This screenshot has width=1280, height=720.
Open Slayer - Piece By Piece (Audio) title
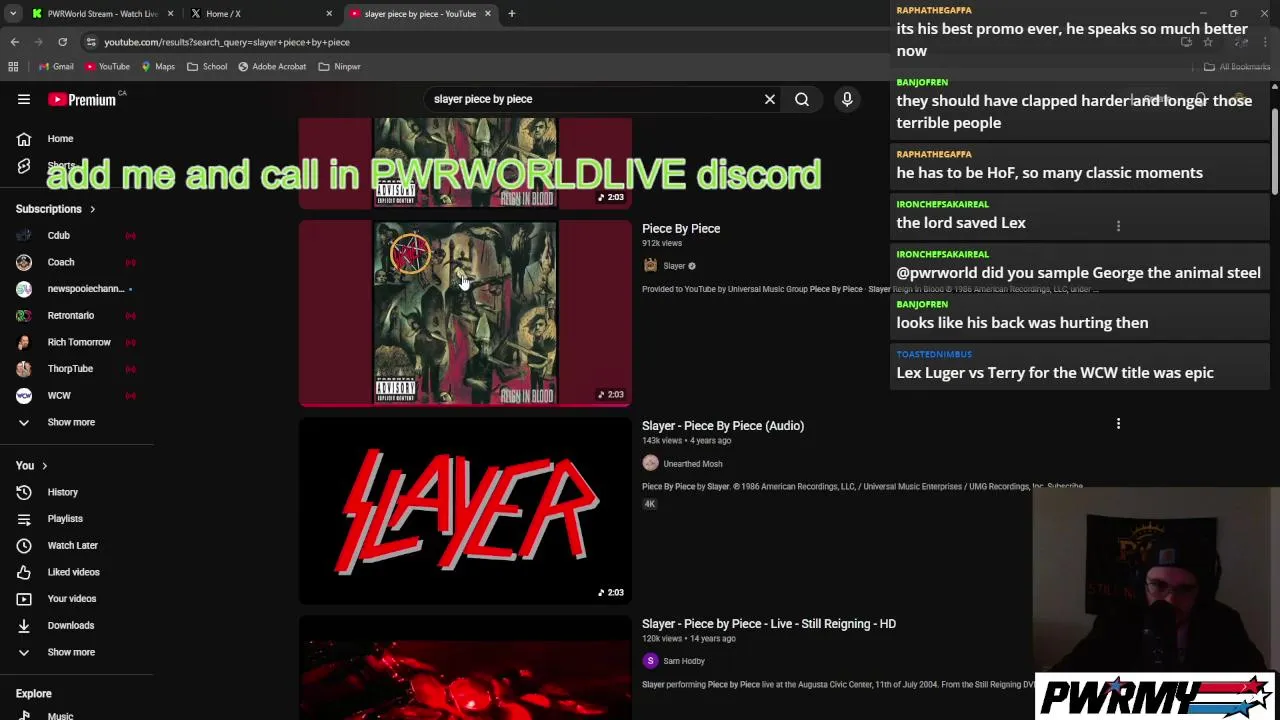(723, 426)
